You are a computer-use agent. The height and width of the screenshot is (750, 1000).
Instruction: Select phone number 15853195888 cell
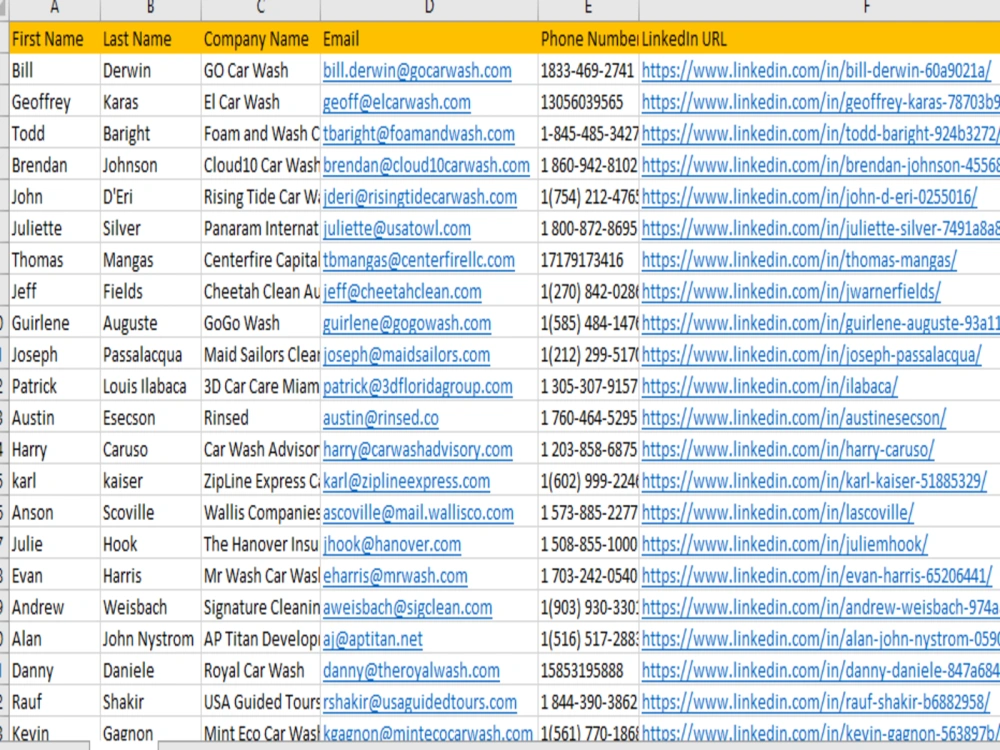(588, 671)
